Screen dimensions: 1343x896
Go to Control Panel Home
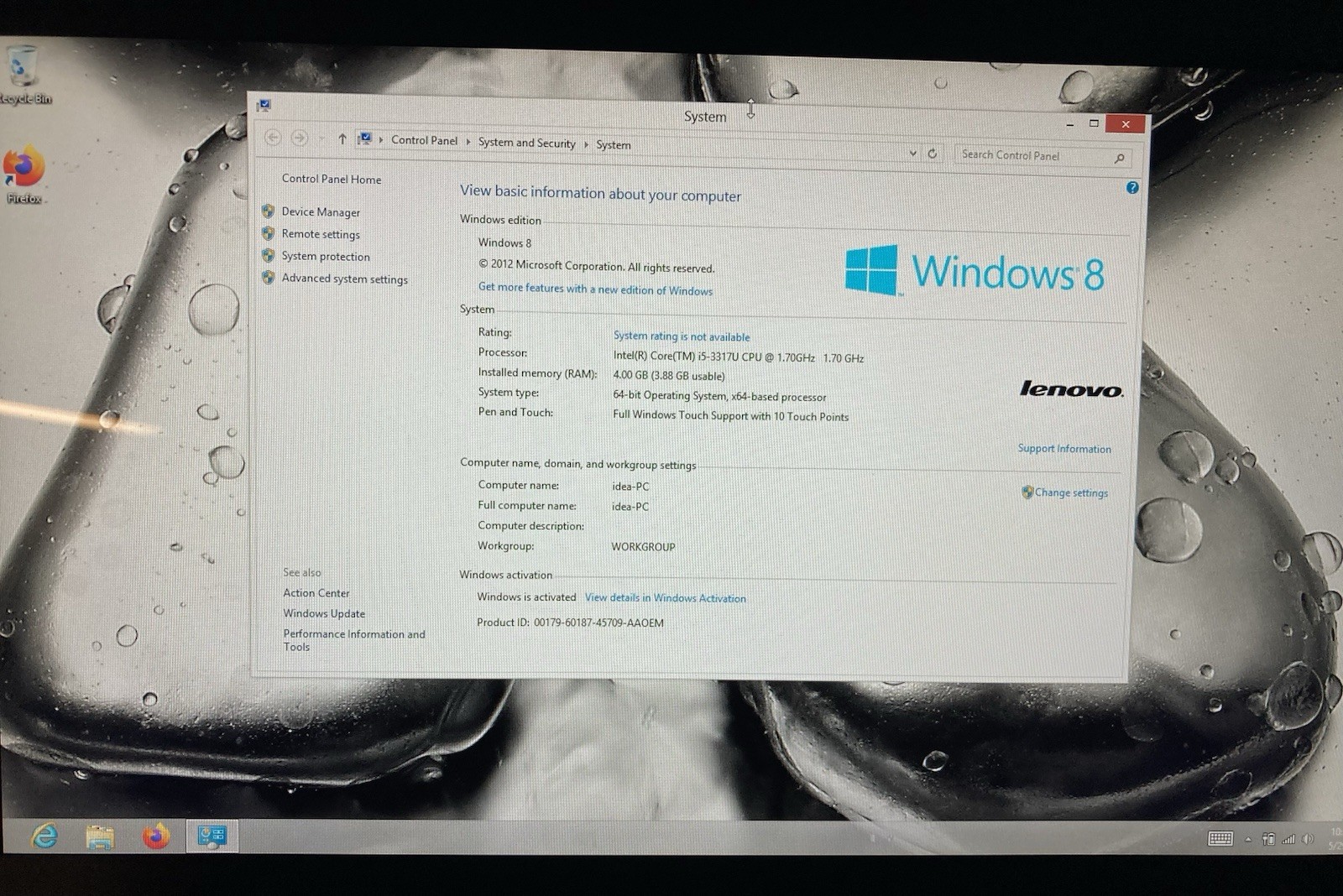pos(332,179)
